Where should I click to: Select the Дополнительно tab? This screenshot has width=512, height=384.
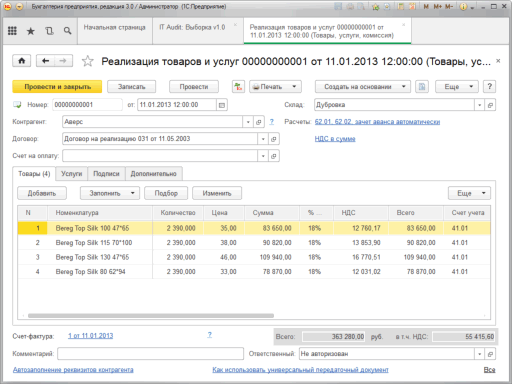coord(153,174)
